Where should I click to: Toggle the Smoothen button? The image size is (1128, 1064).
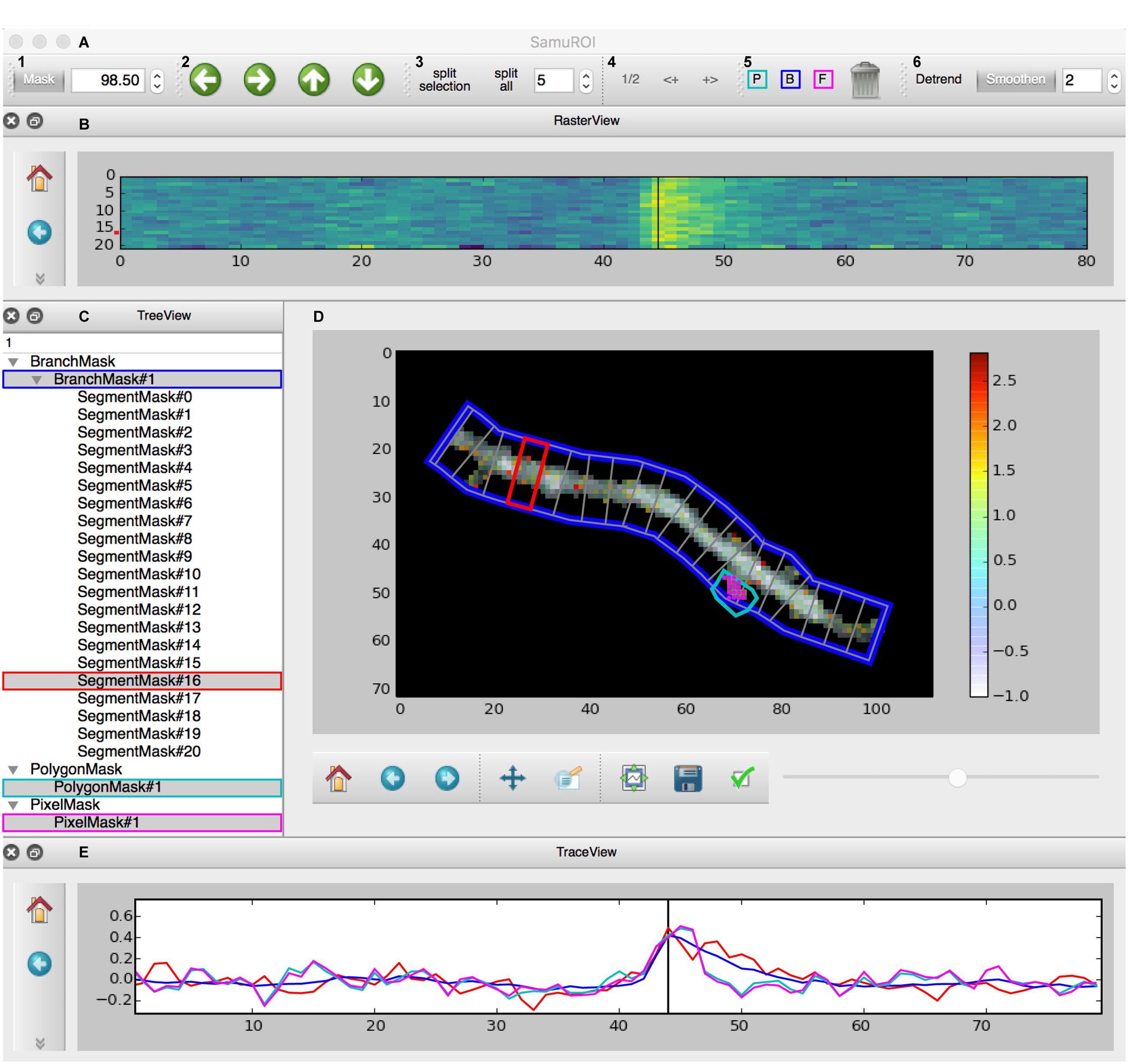point(1015,80)
